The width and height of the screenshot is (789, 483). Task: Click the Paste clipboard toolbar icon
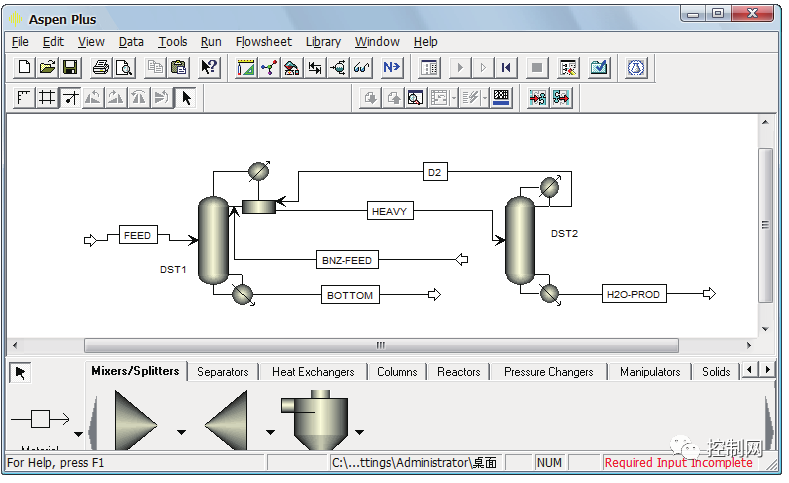[x=178, y=68]
